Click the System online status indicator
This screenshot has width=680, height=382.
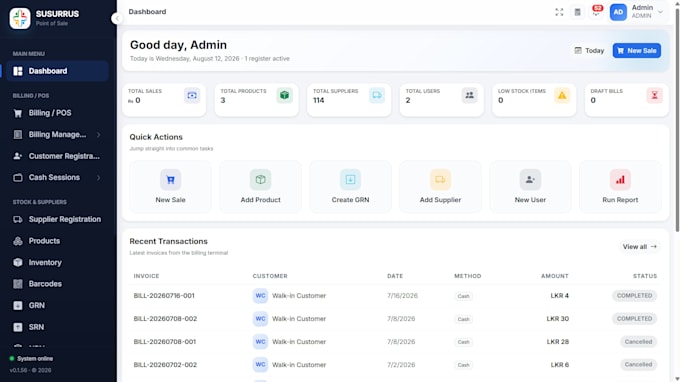[31, 359]
